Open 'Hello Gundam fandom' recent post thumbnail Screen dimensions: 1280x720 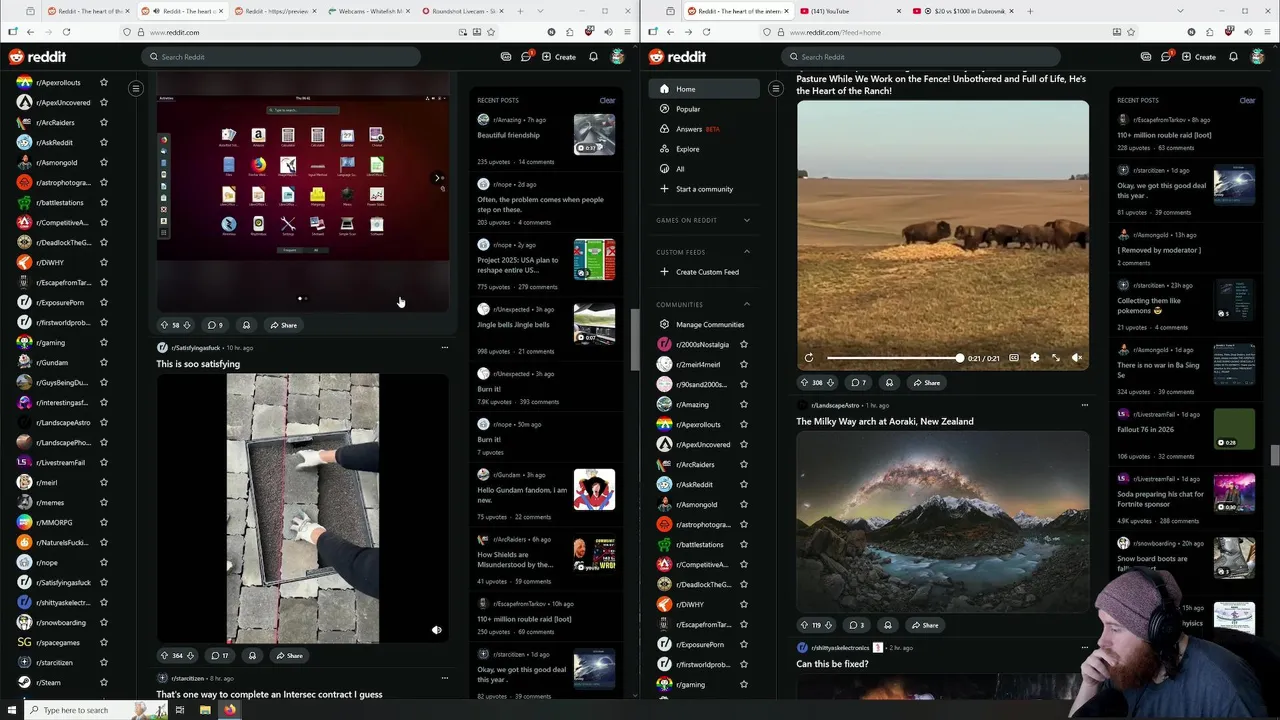594,490
